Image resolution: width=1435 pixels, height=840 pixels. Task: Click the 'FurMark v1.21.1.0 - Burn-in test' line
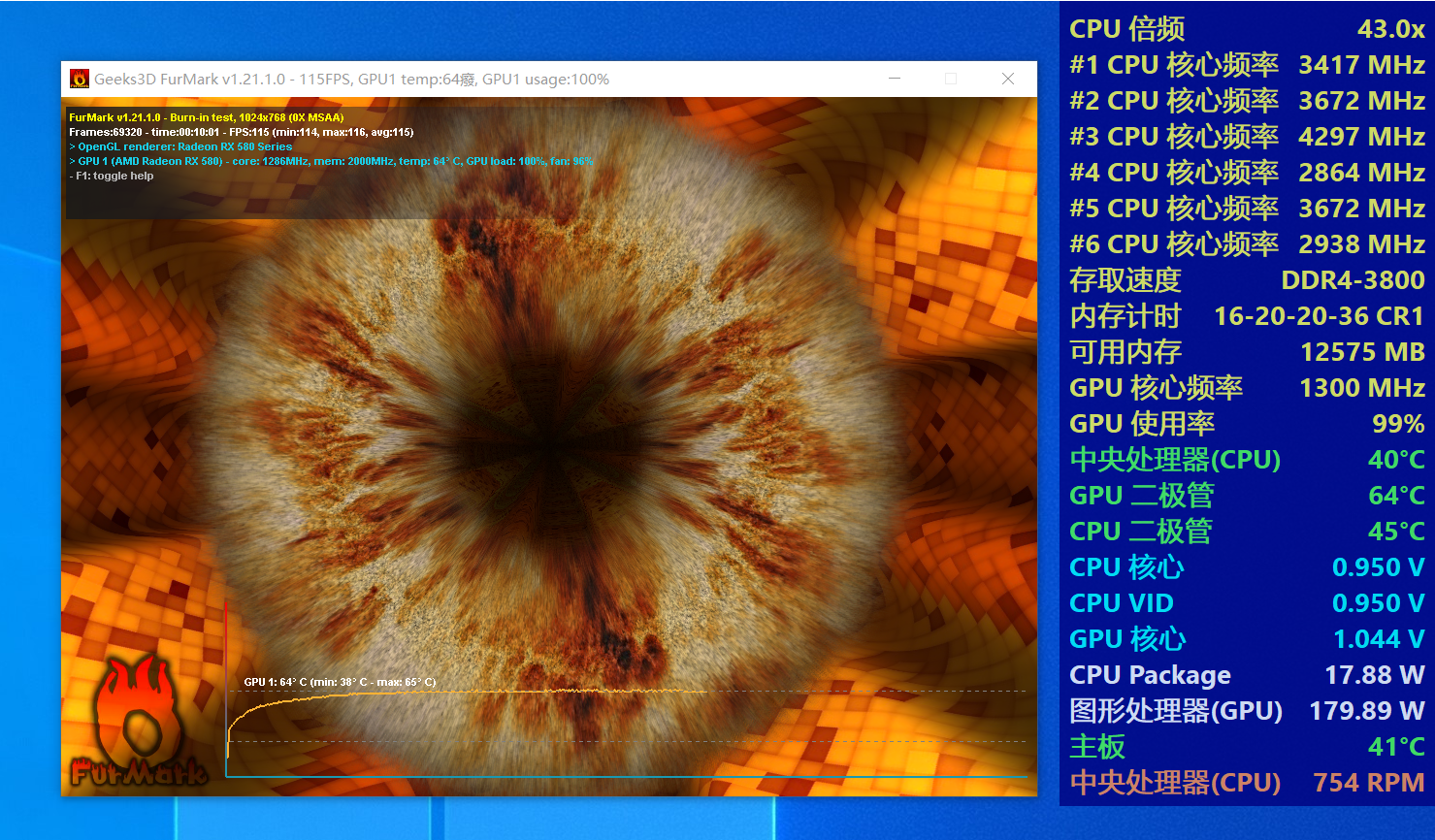click(207, 117)
